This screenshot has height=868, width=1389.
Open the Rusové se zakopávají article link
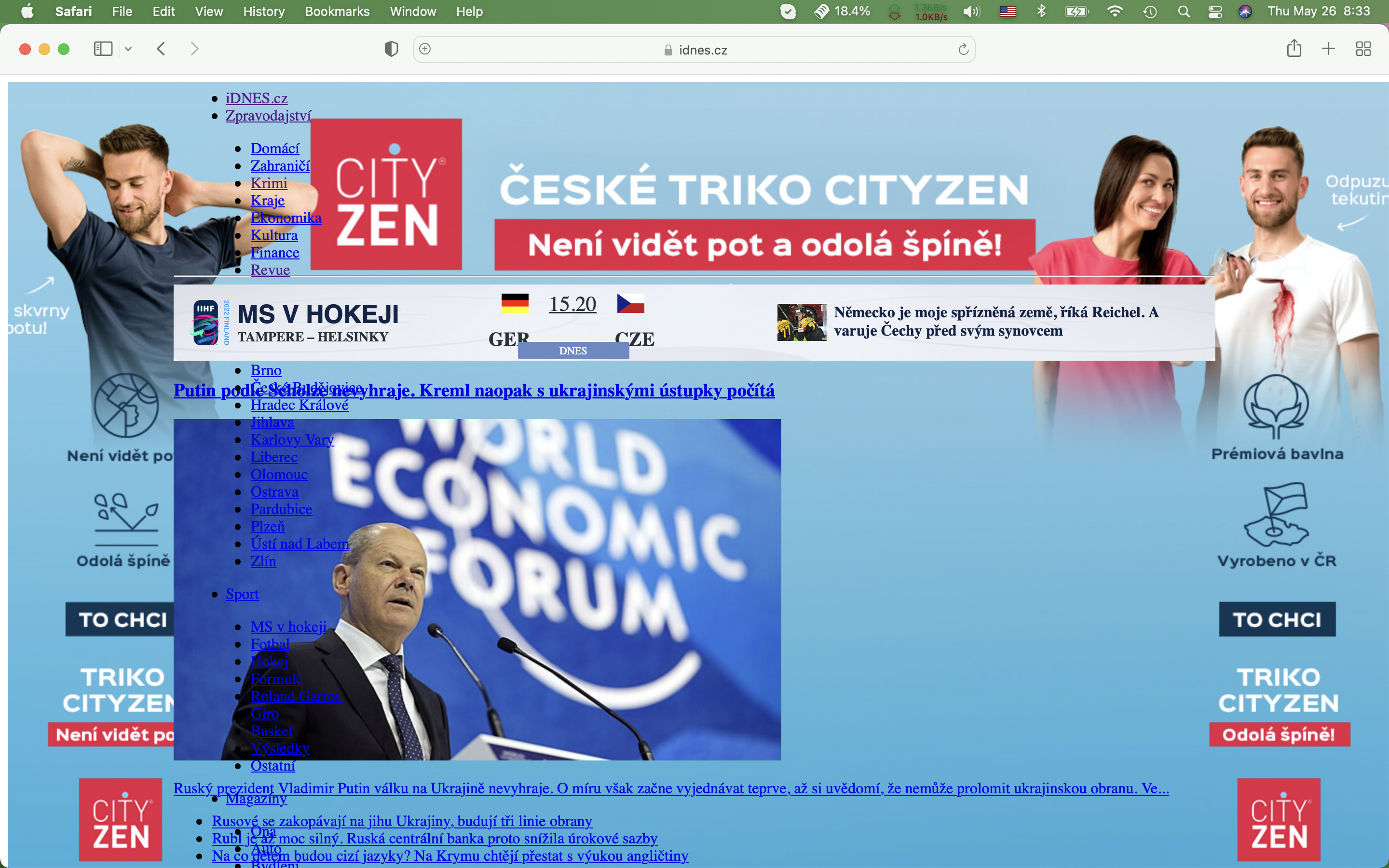[x=402, y=821]
